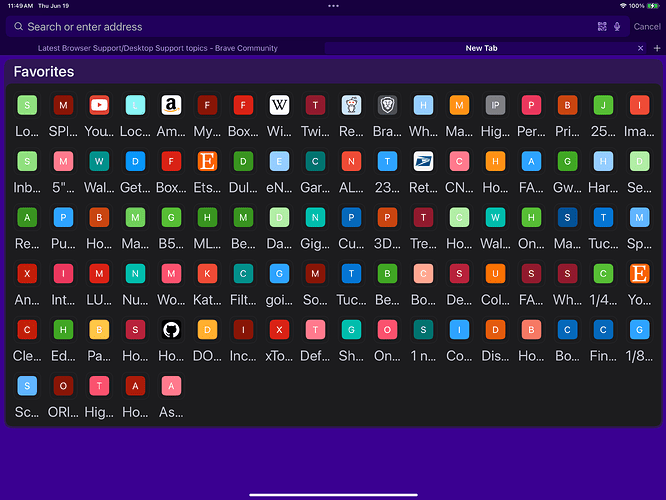The image size is (666, 500).
Task: Open the YouTube favorite icon
Action: coord(99,105)
